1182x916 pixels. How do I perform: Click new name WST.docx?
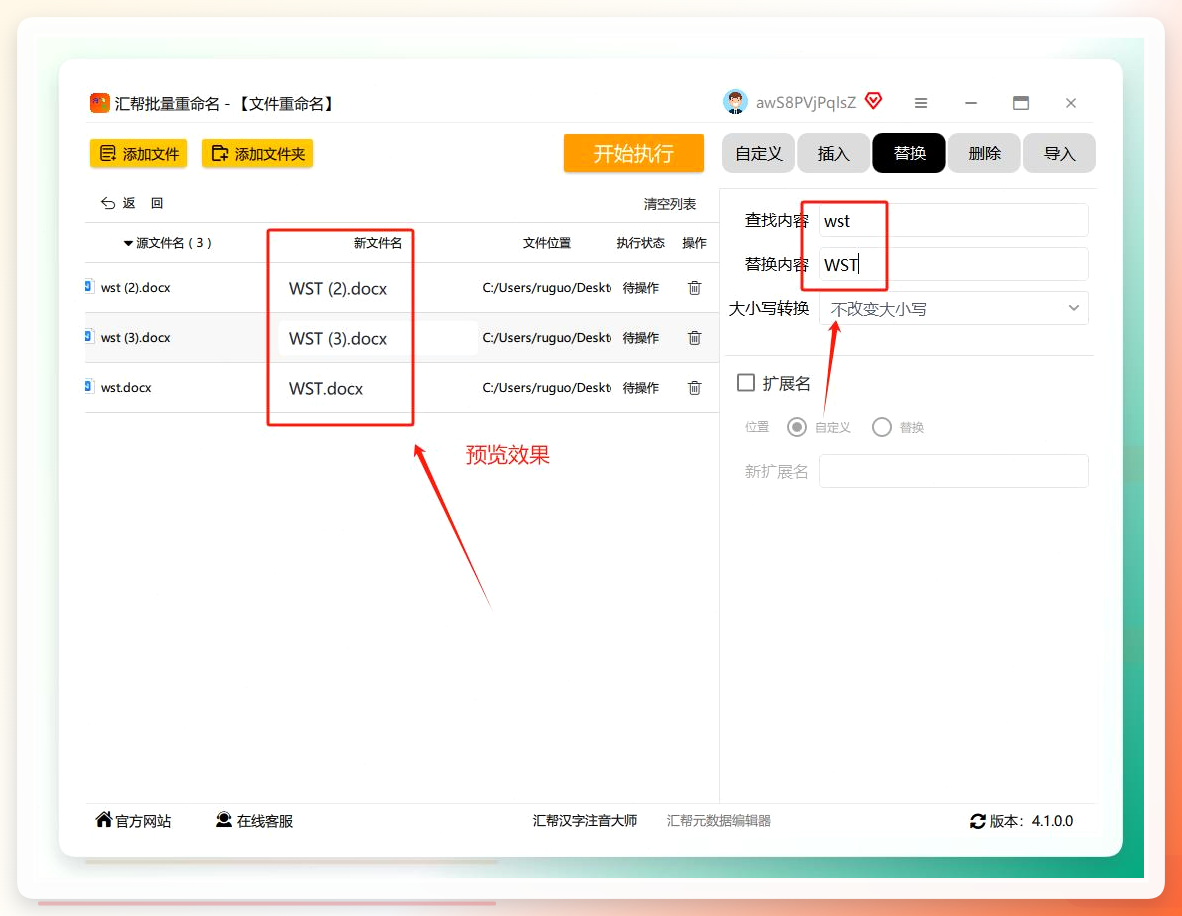pos(326,389)
